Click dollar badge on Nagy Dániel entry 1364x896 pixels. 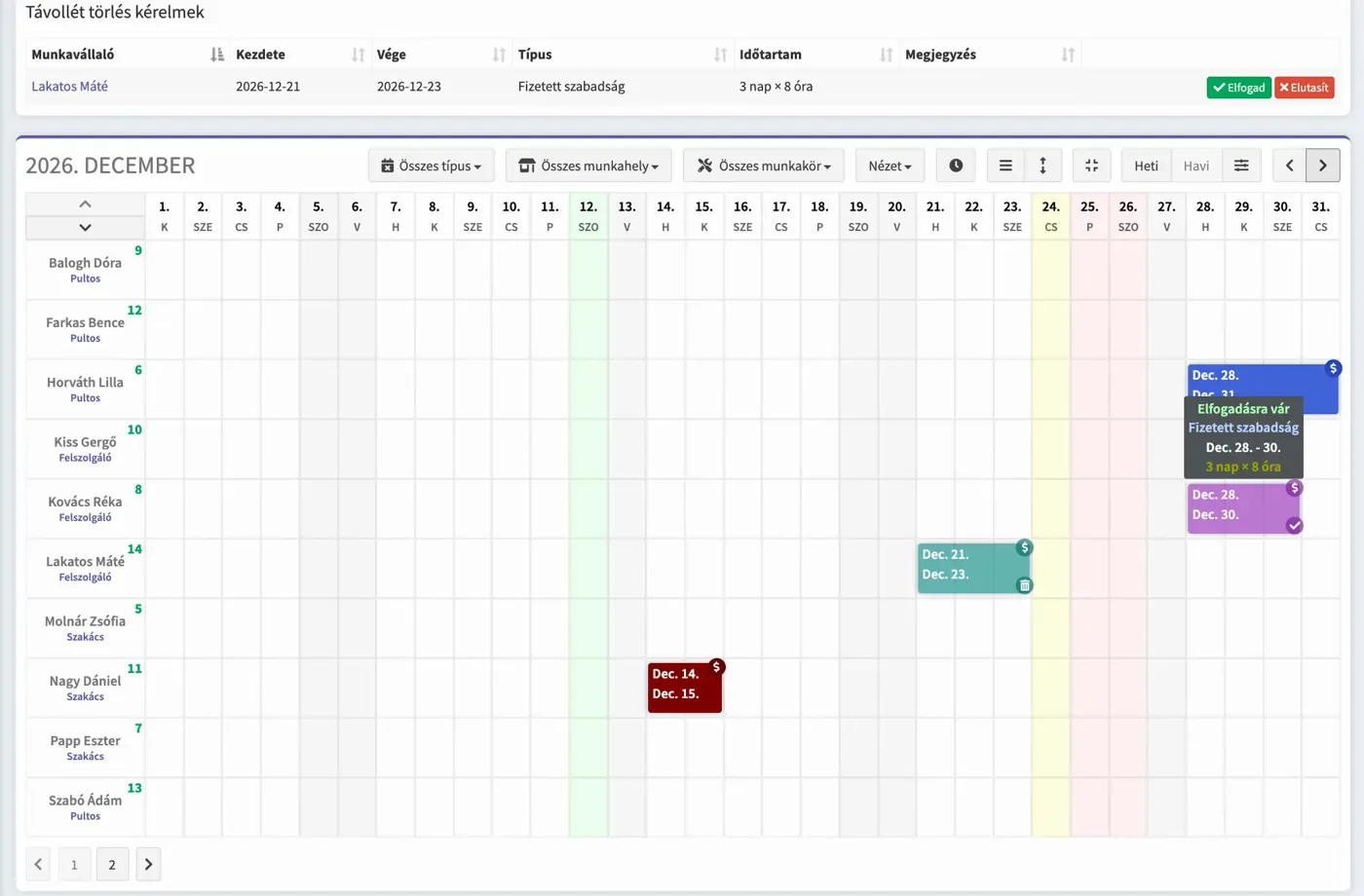tap(716, 667)
